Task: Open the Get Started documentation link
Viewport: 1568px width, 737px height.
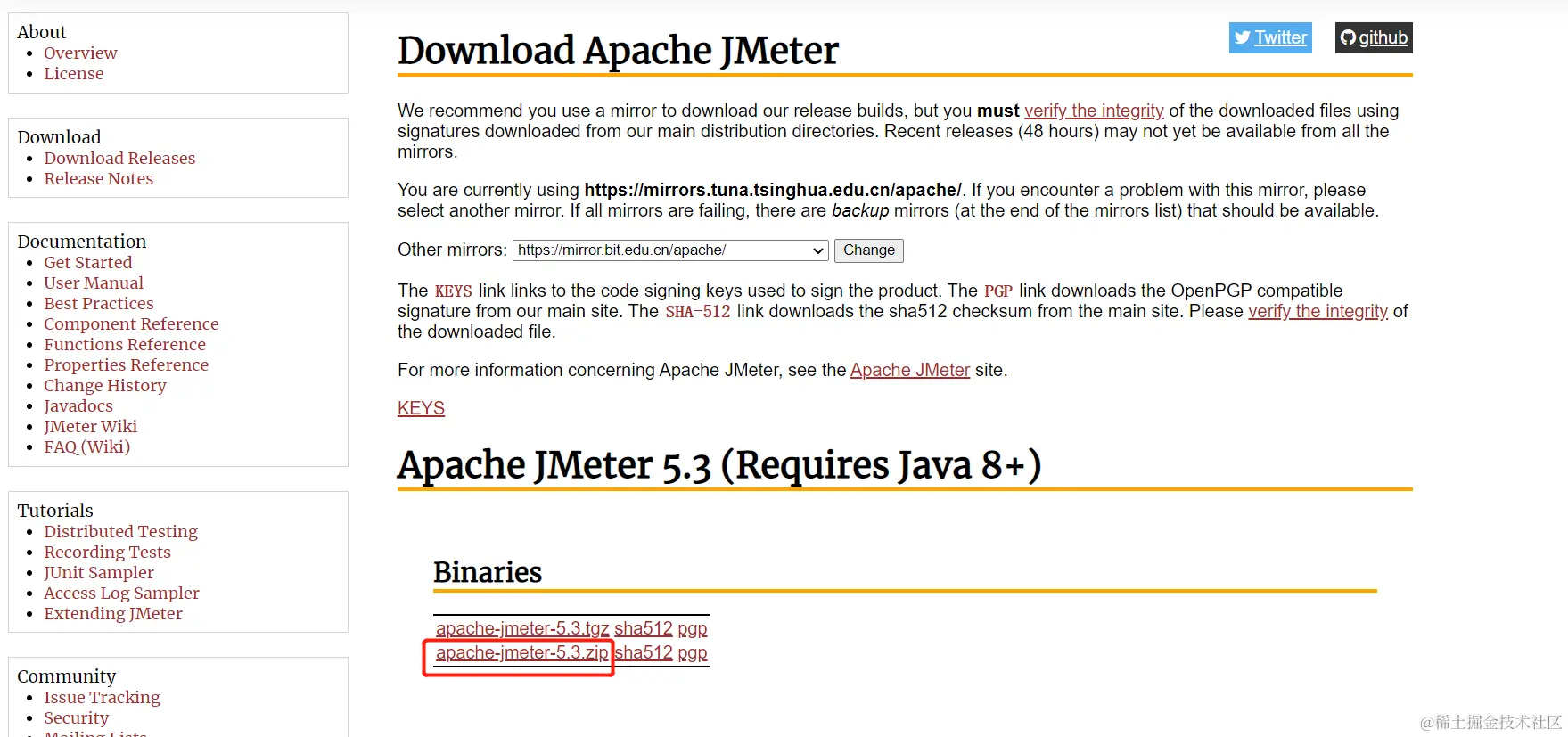Action: pyautogui.click(x=88, y=262)
